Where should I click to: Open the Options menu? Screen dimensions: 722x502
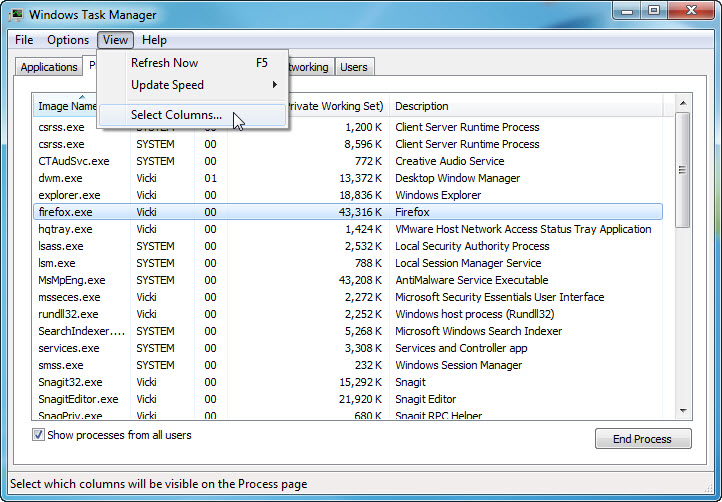(x=68, y=40)
